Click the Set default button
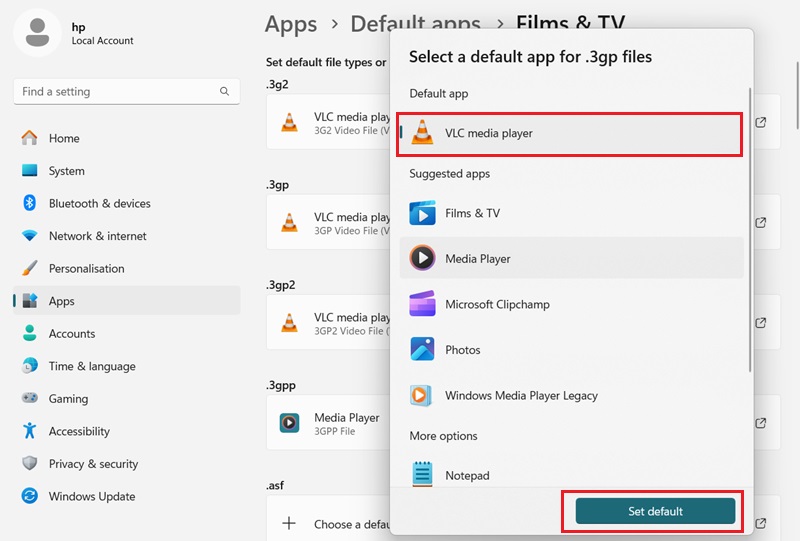The height and width of the screenshot is (541, 800). (655, 511)
